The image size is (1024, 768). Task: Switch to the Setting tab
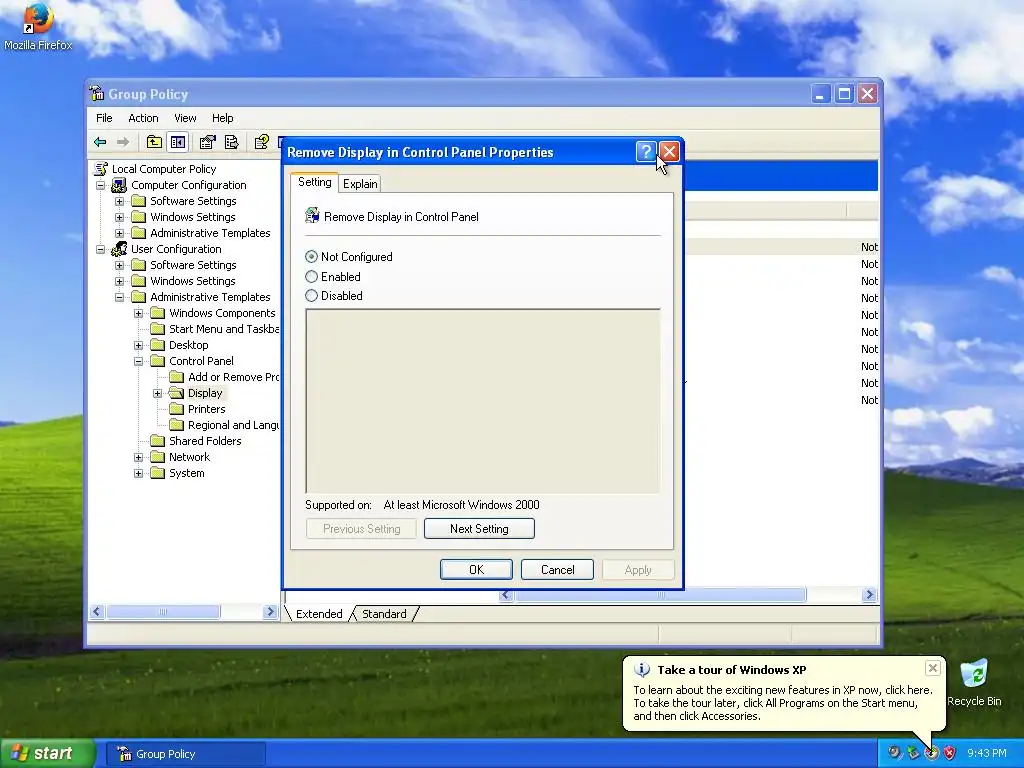(x=314, y=182)
